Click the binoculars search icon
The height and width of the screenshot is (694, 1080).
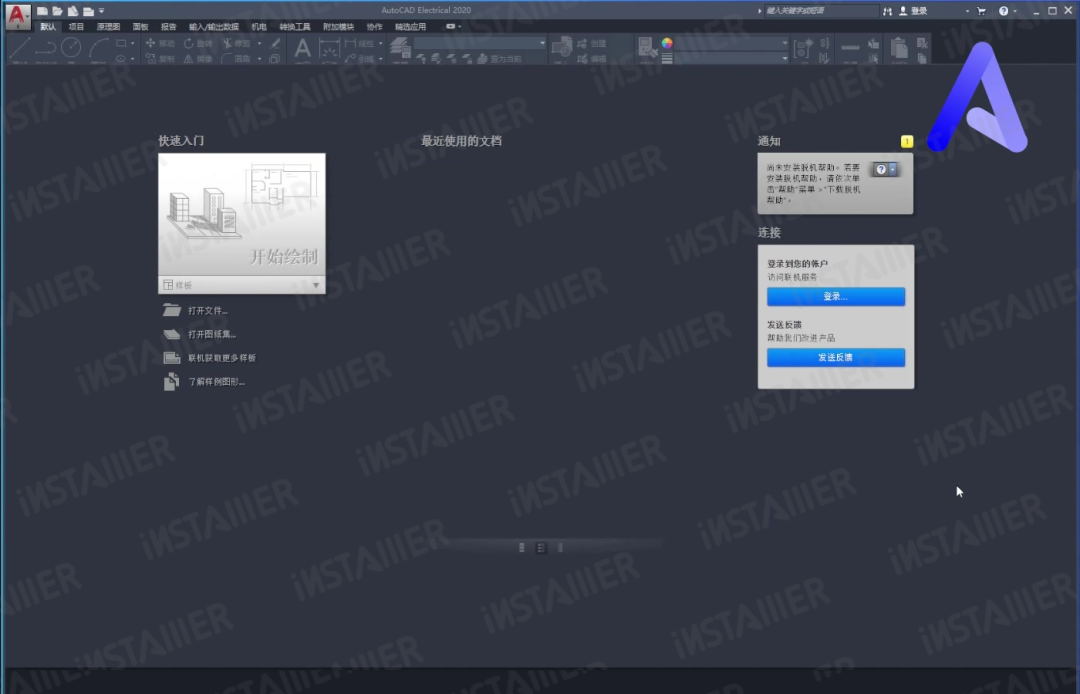[x=887, y=11]
